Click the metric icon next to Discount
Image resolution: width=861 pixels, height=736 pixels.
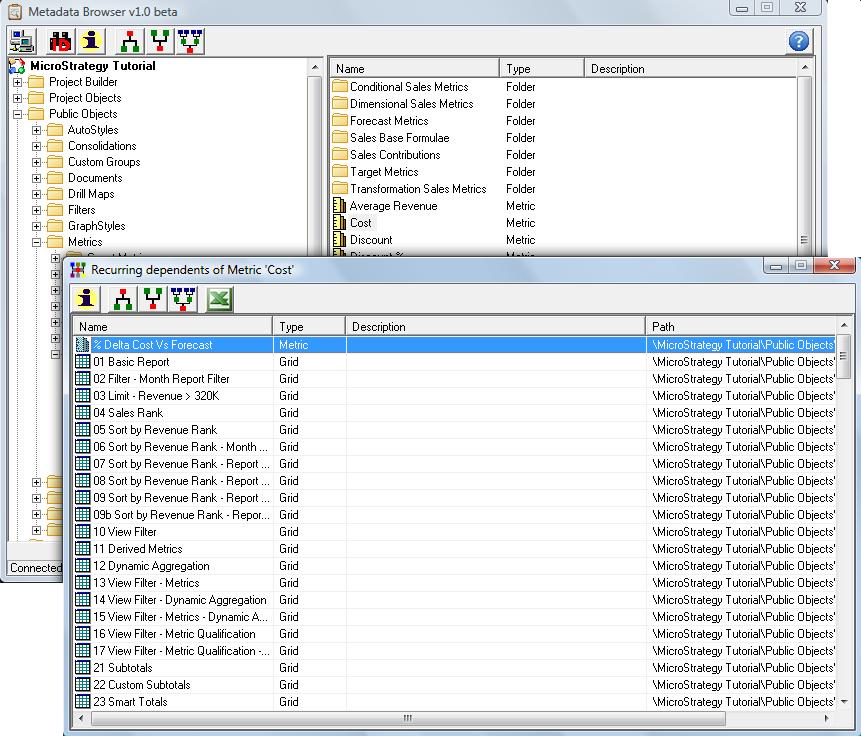click(339, 240)
